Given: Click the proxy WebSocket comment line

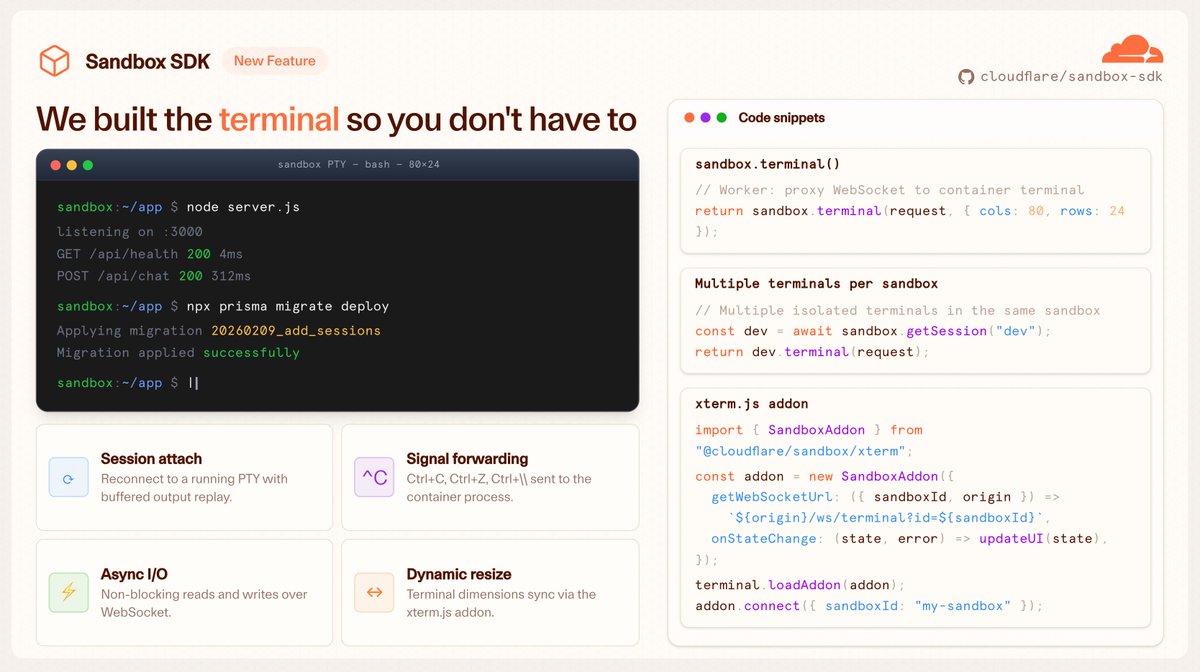Looking at the screenshot, I should pos(890,190).
